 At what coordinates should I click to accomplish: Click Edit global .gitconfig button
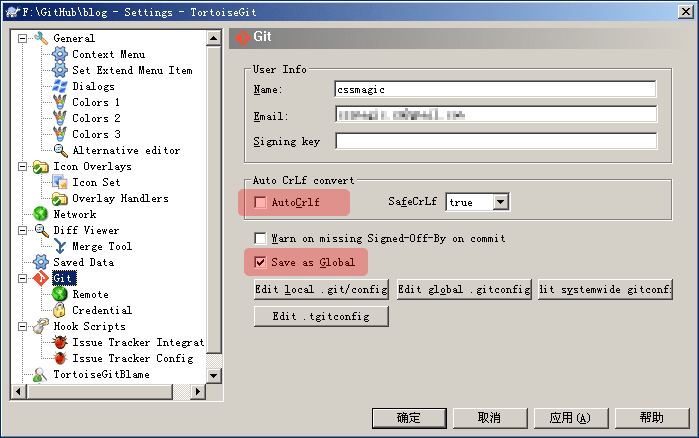coord(464,290)
